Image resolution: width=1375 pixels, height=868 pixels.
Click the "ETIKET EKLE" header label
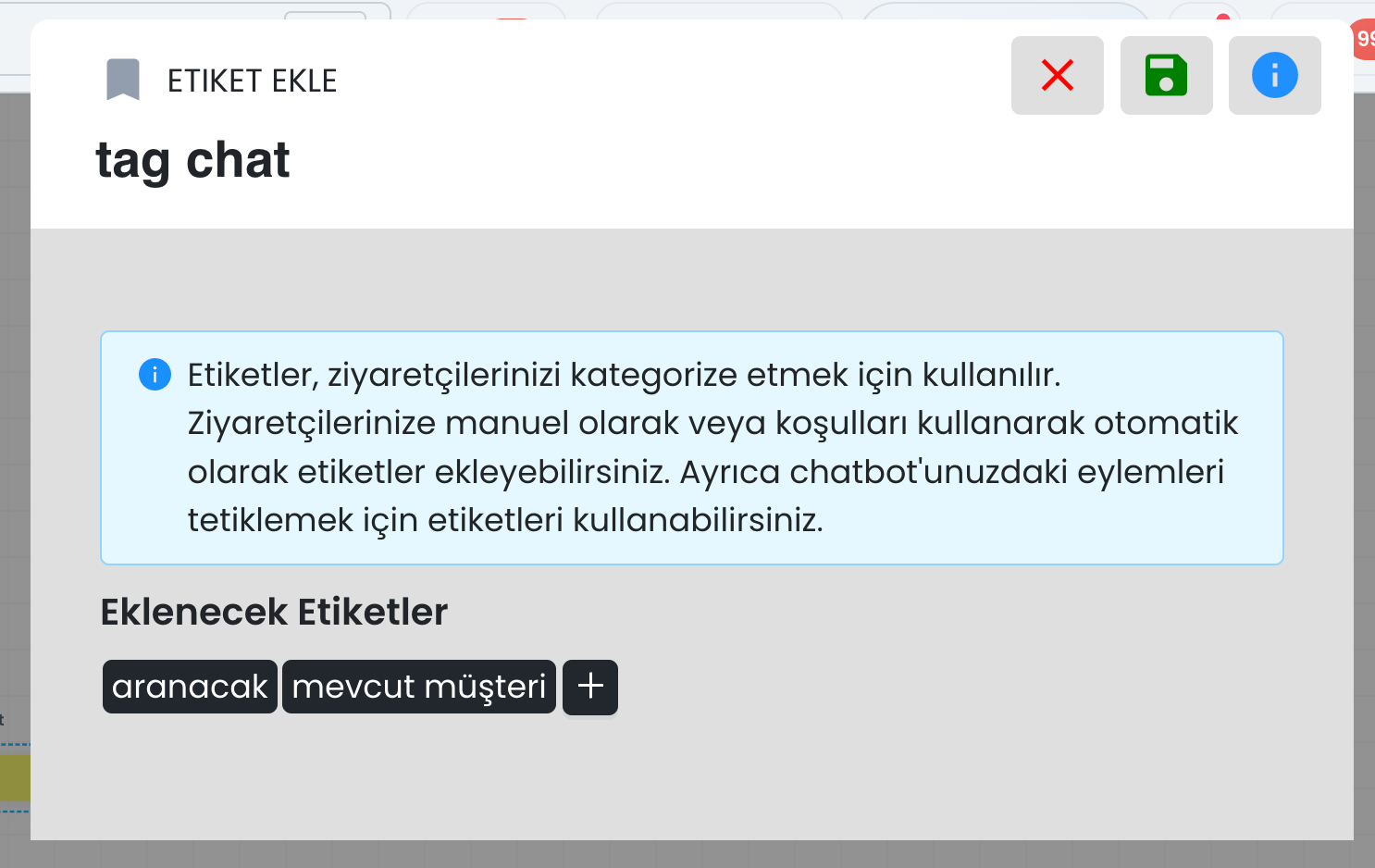252,81
